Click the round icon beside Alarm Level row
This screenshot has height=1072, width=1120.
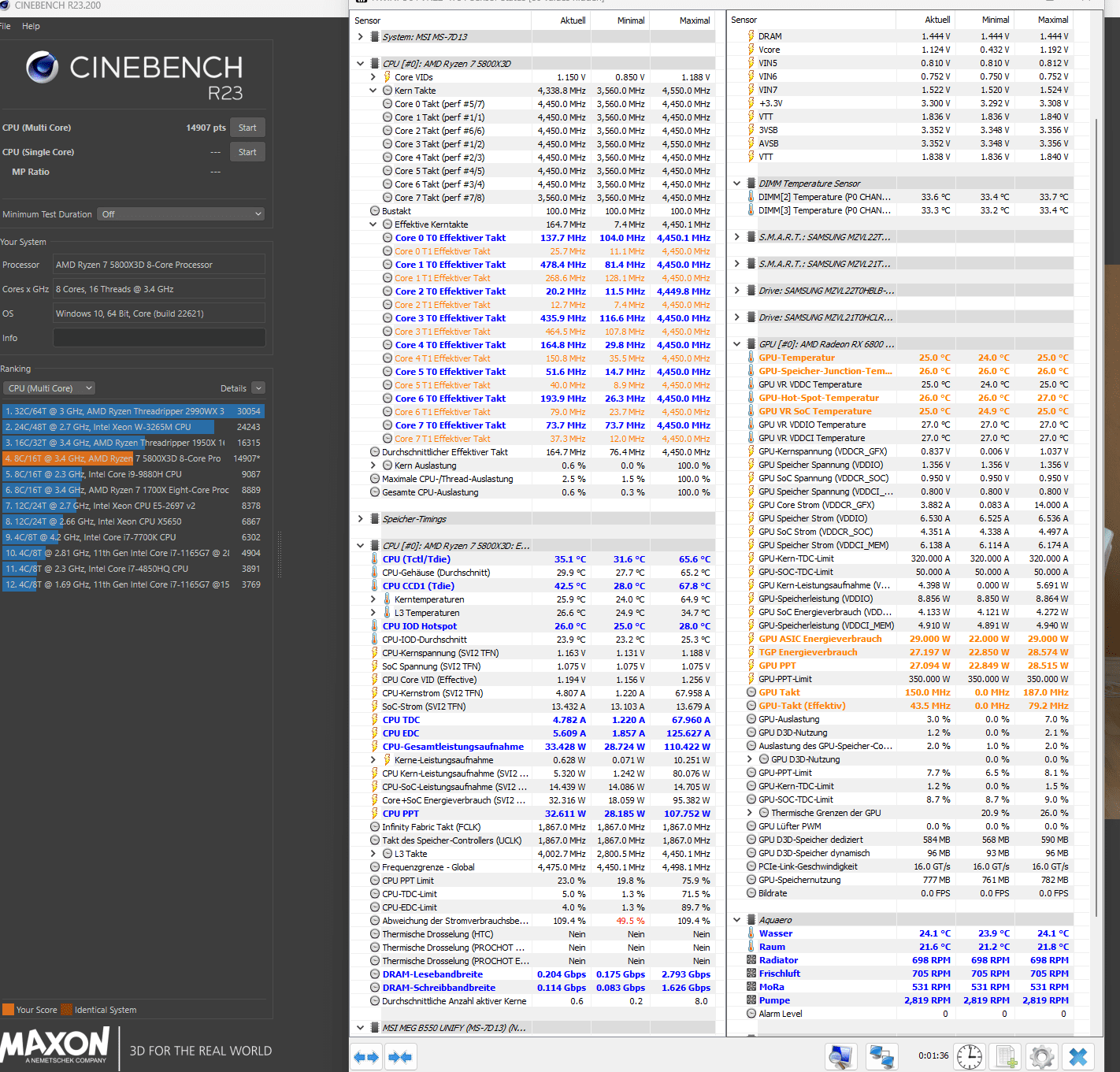point(751,1014)
